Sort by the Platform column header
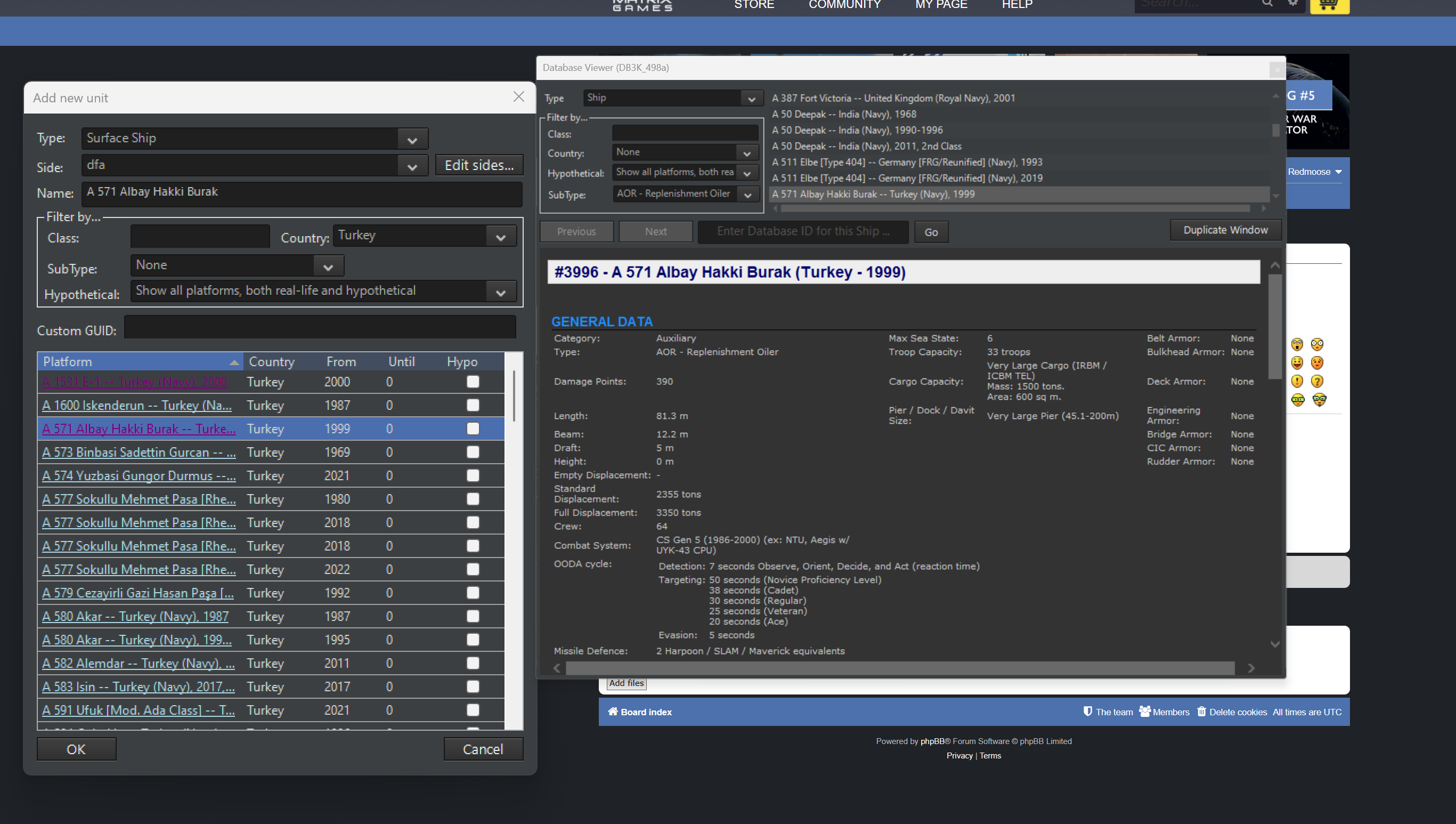 tap(140, 361)
